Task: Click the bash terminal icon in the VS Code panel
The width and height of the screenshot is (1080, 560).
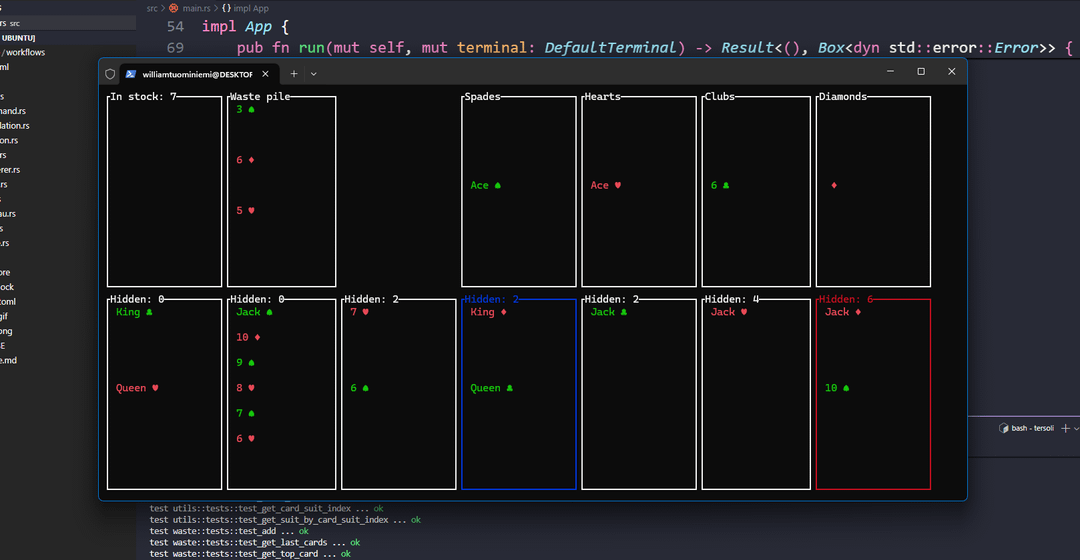Action: [1004, 428]
